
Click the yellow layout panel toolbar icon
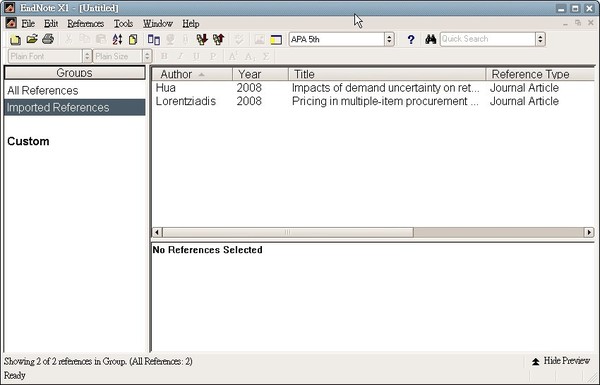(x=276, y=39)
